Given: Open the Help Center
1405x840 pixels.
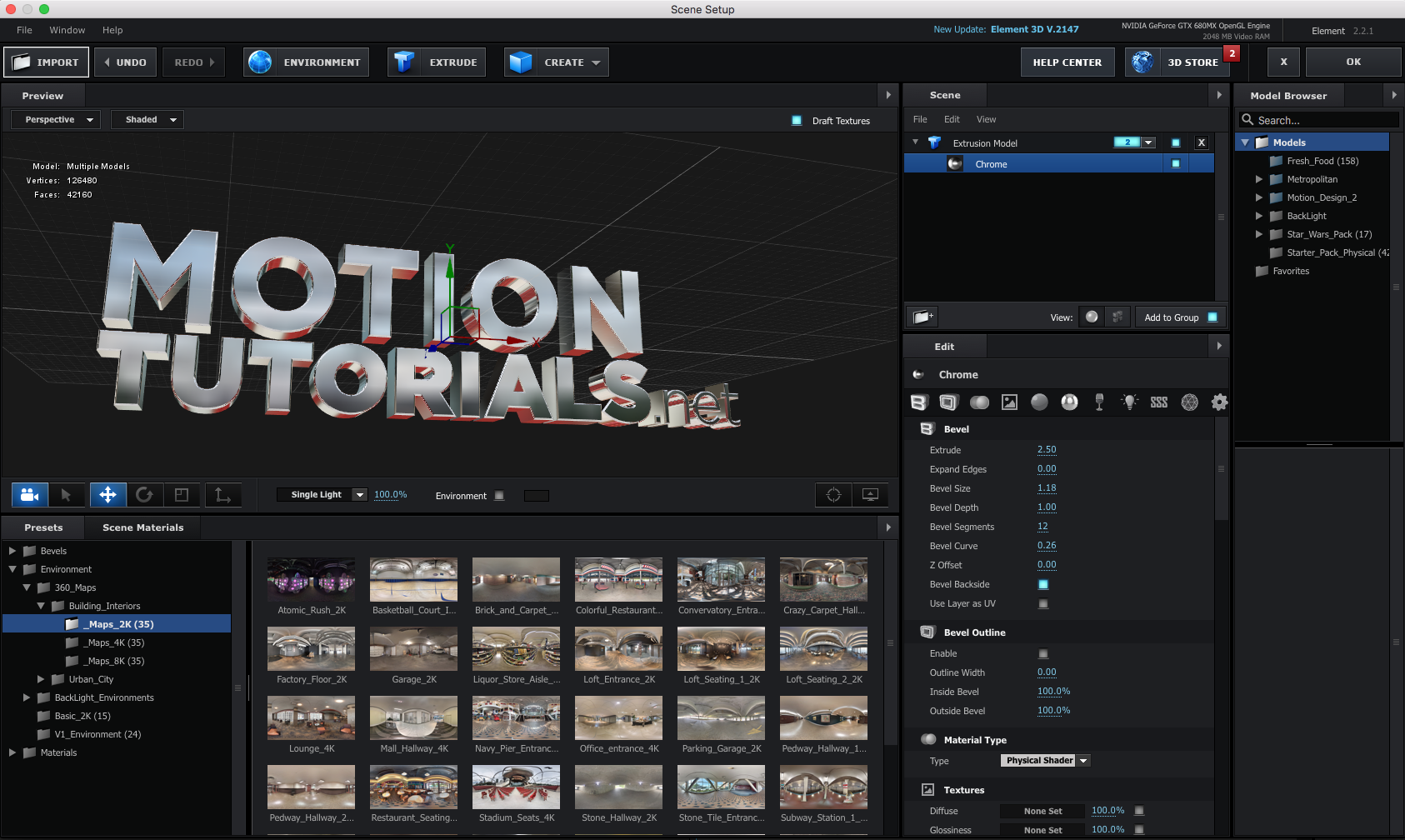Looking at the screenshot, I should point(1067,62).
